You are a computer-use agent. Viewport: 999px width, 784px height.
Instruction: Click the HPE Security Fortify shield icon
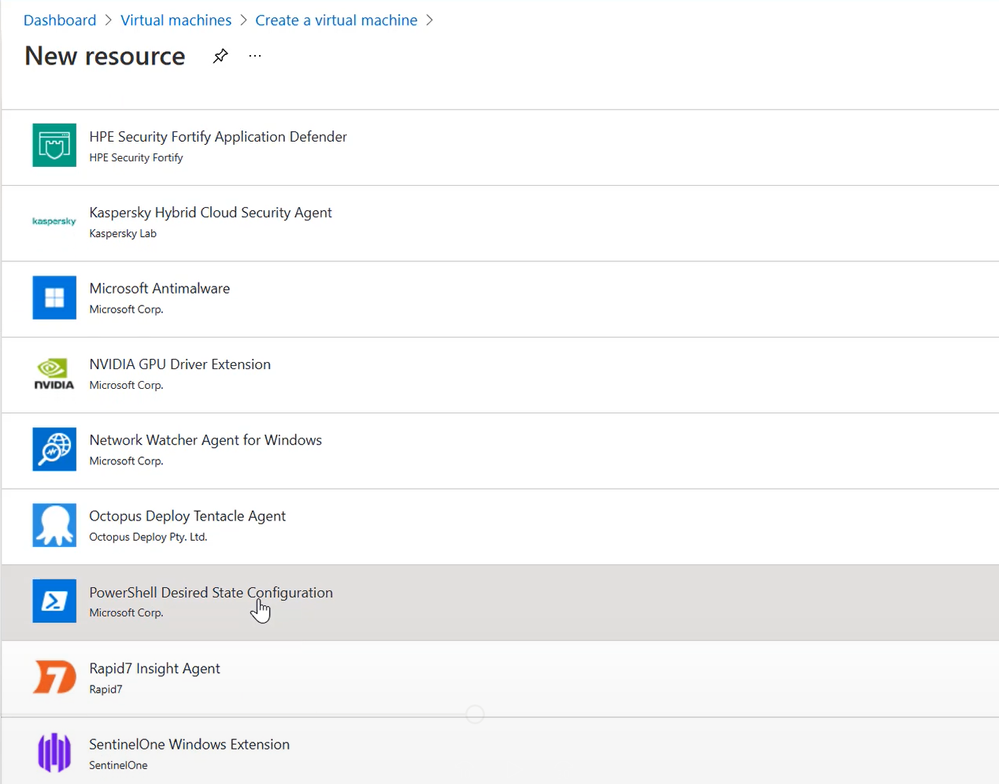(x=54, y=146)
